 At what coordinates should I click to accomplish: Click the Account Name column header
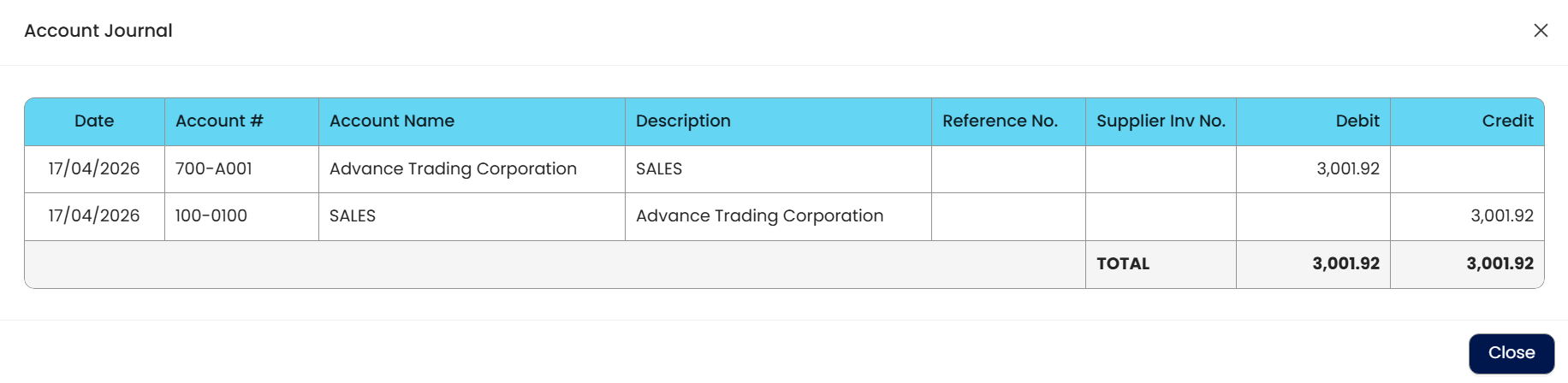(x=392, y=121)
